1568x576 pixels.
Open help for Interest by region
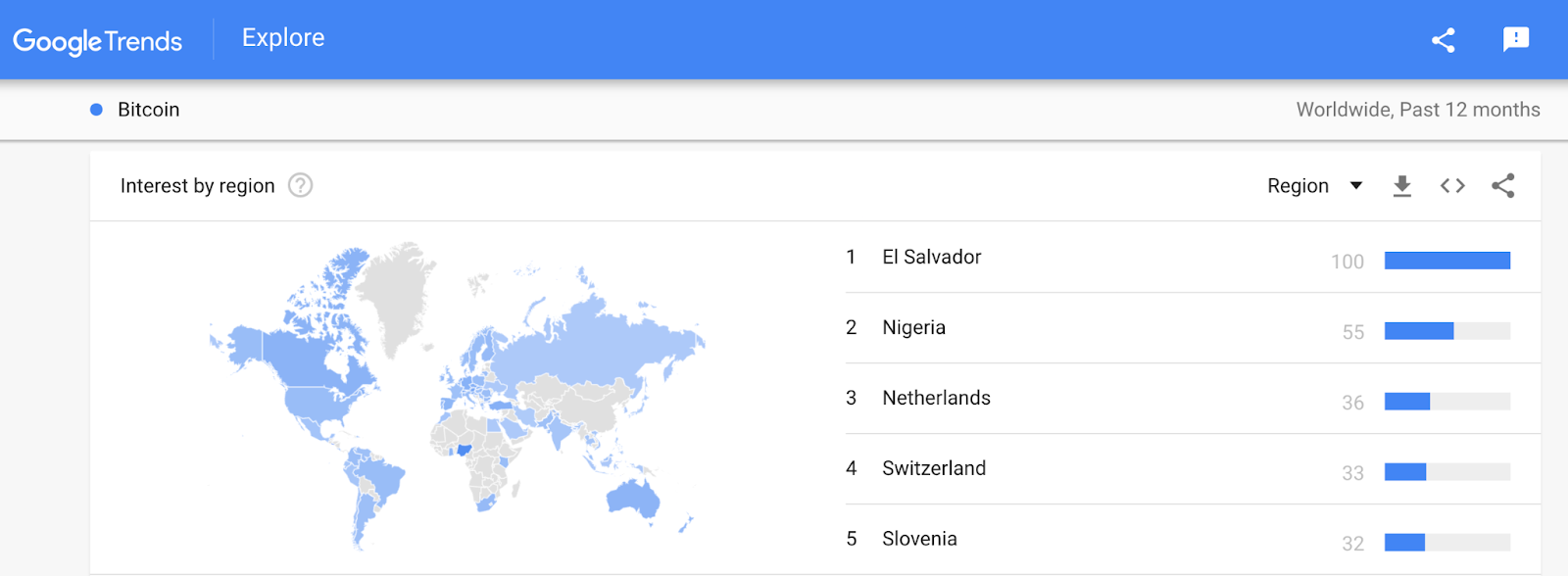click(x=300, y=185)
